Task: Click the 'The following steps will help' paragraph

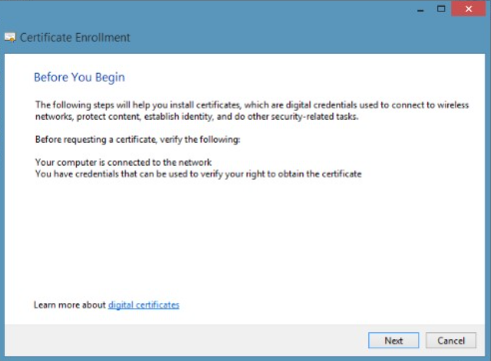Action: tap(252, 111)
